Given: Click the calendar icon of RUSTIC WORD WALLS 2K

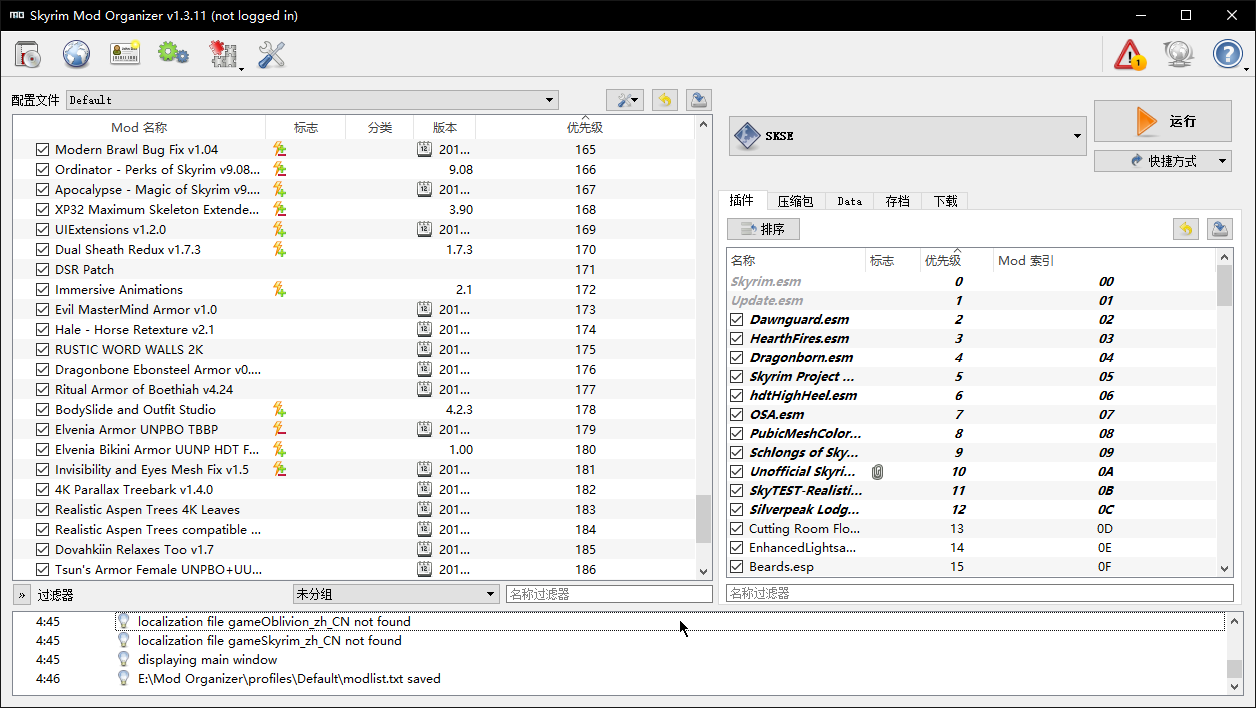Looking at the screenshot, I should pyautogui.click(x=424, y=349).
